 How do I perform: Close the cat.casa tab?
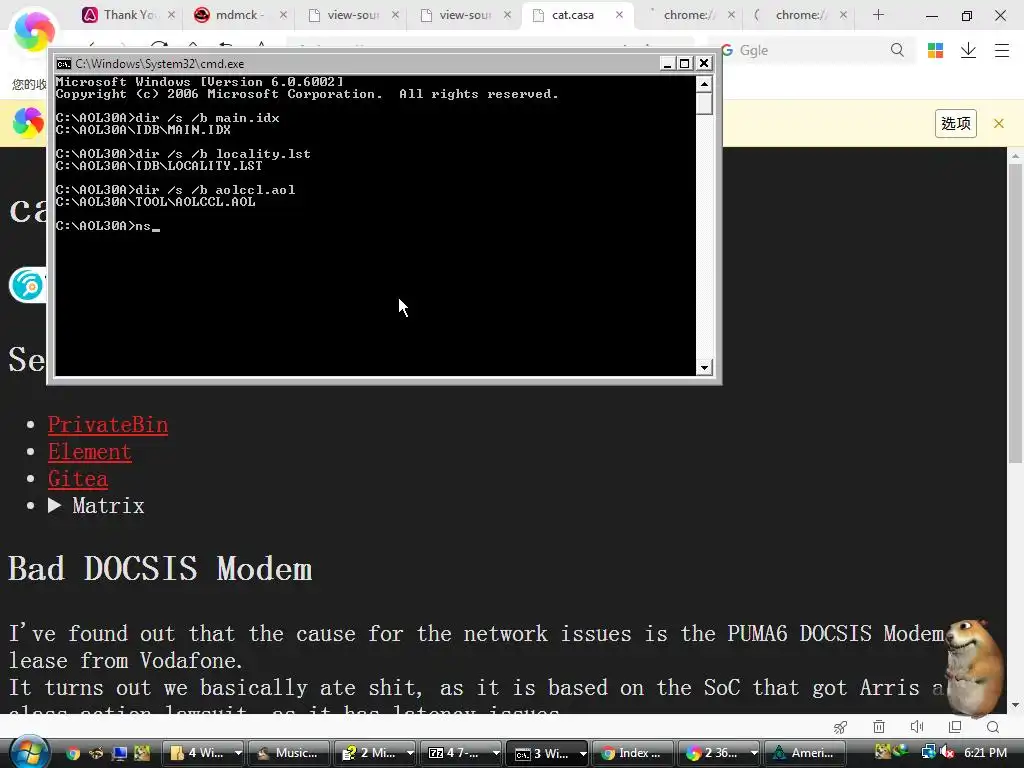click(x=619, y=14)
